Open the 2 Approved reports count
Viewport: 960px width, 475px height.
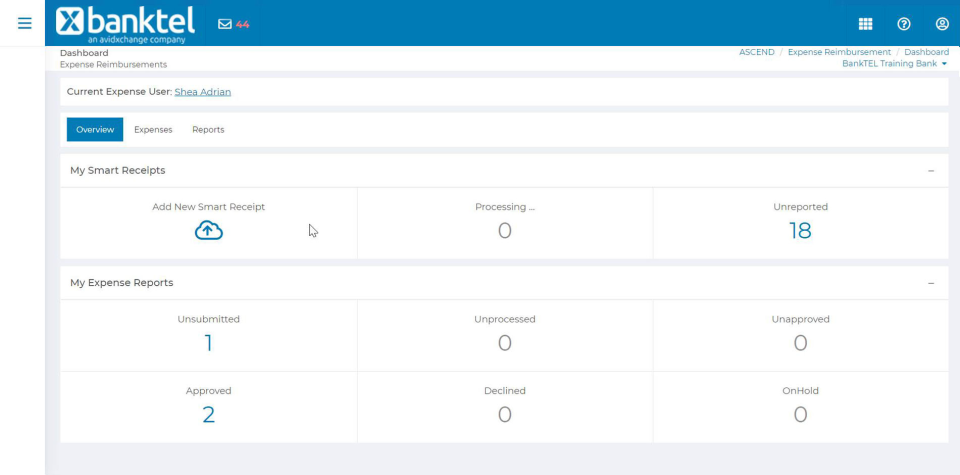pyautogui.click(x=208, y=415)
